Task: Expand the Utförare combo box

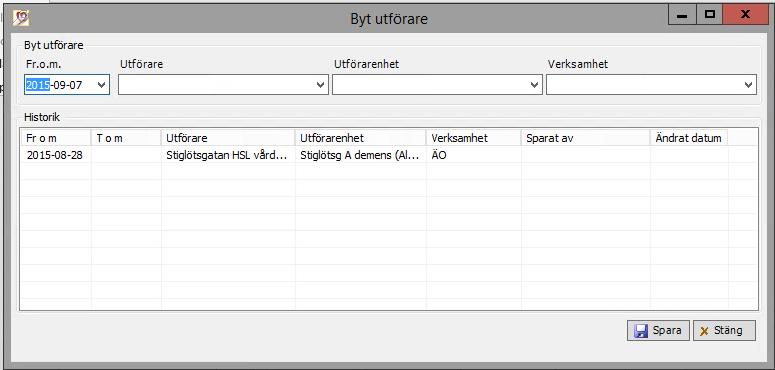Action: point(320,84)
